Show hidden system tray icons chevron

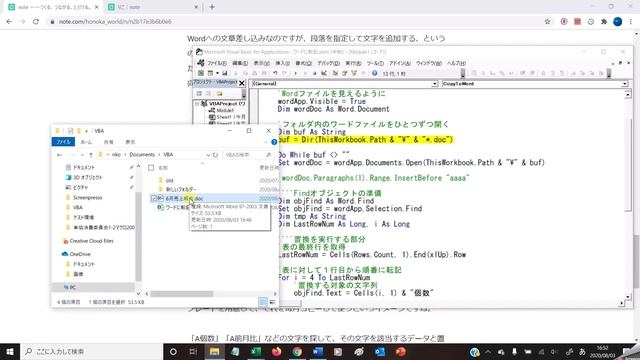(x=488, y=351)
